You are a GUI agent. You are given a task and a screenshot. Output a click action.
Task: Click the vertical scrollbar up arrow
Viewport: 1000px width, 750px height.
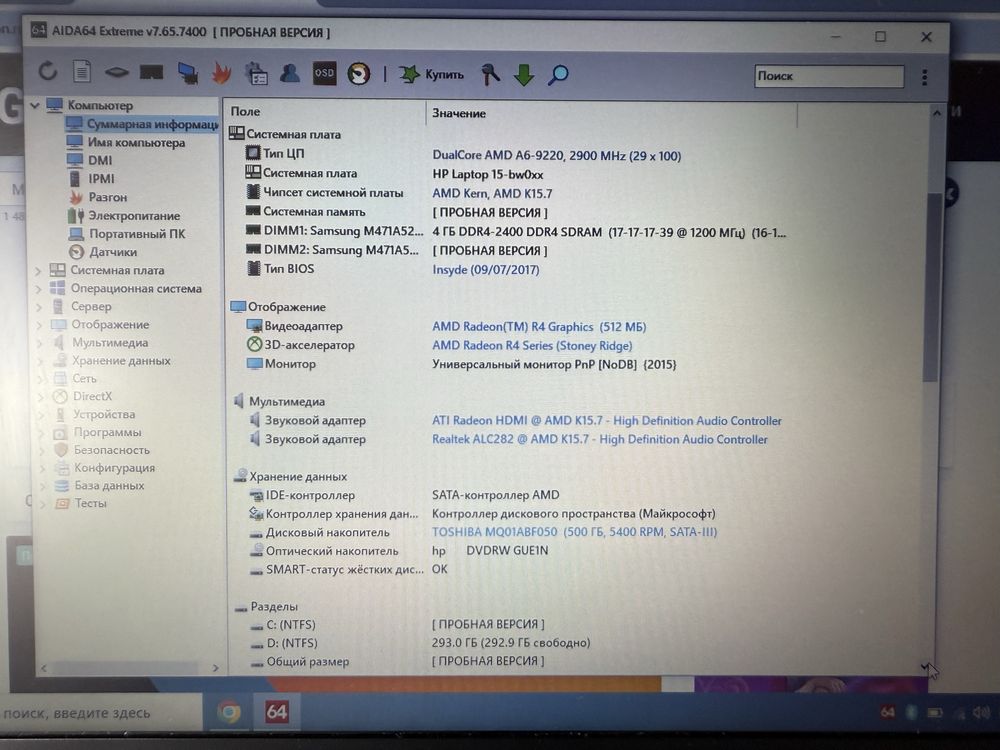tap(936, 114)
